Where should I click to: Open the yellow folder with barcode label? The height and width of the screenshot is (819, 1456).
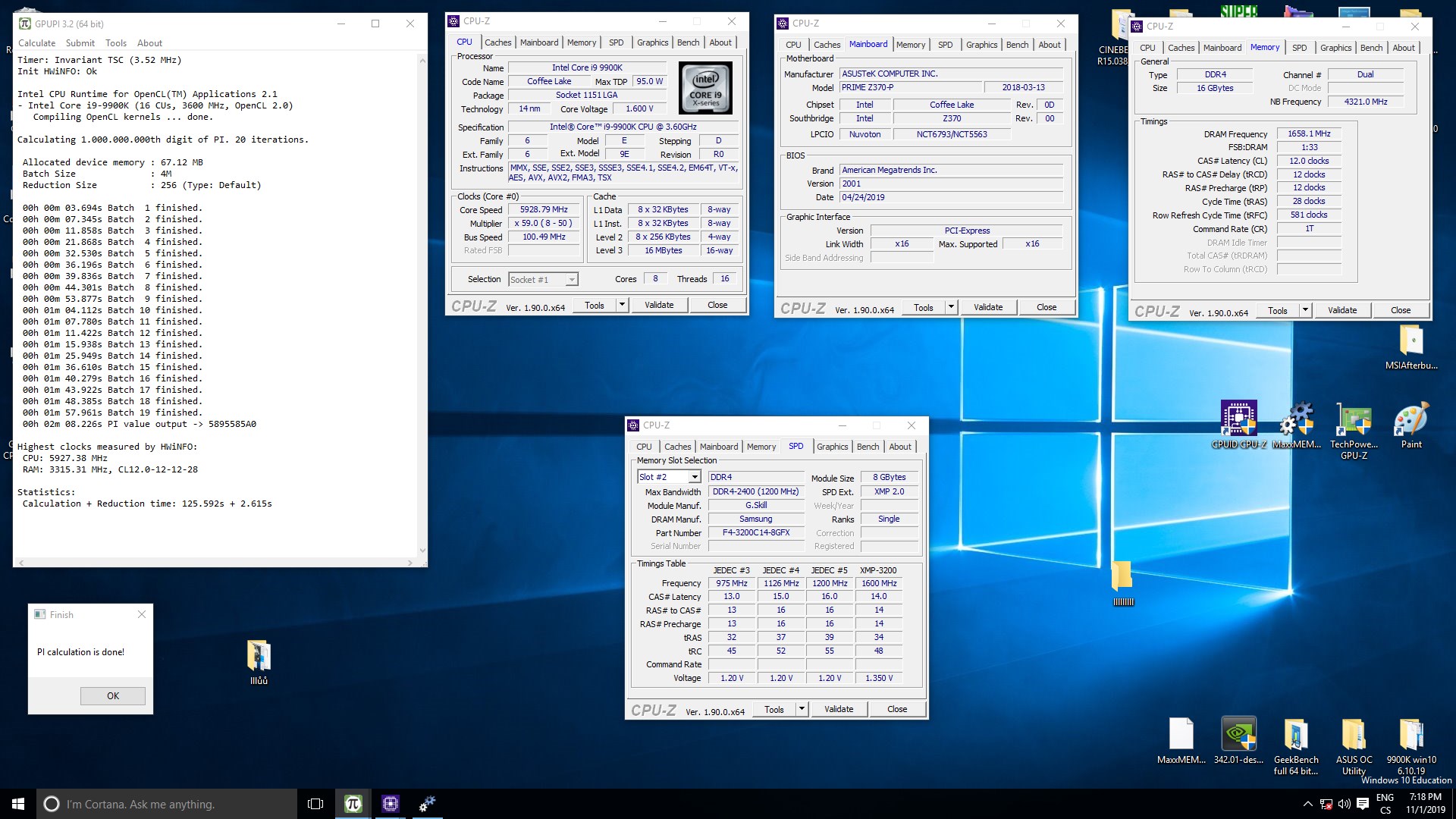pyautogui.click(x=1122, y=582)
